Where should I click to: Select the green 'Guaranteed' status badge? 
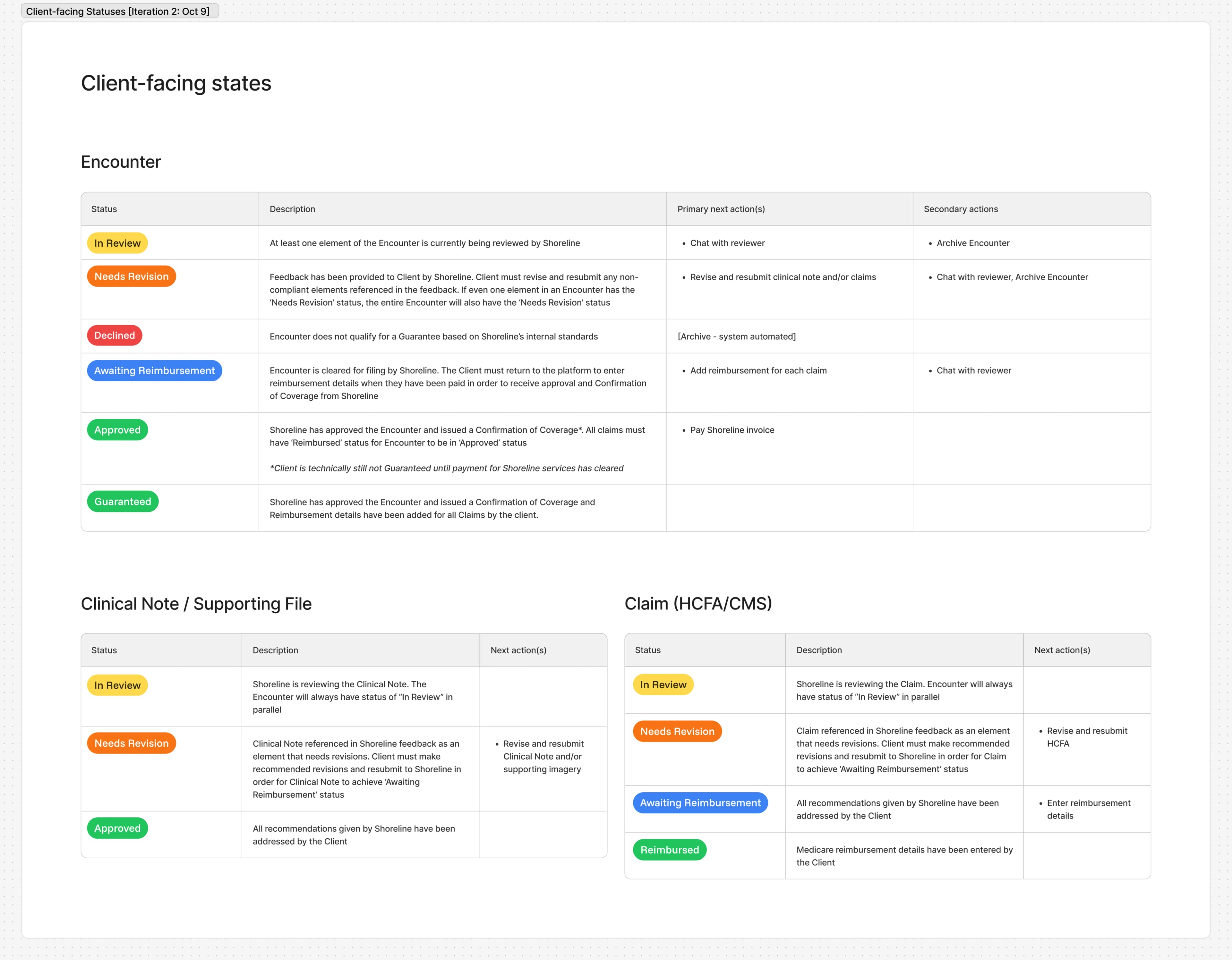click(123, 501)
